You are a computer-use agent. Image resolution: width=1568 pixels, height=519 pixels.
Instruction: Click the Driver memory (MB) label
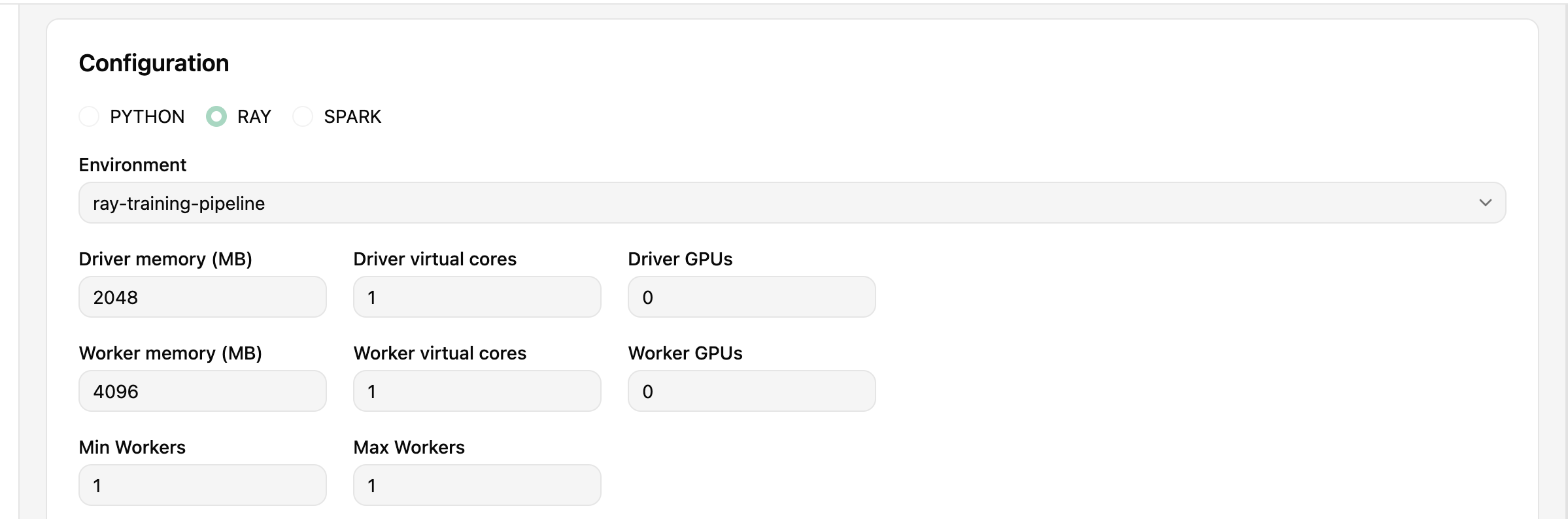pos(165,259)
